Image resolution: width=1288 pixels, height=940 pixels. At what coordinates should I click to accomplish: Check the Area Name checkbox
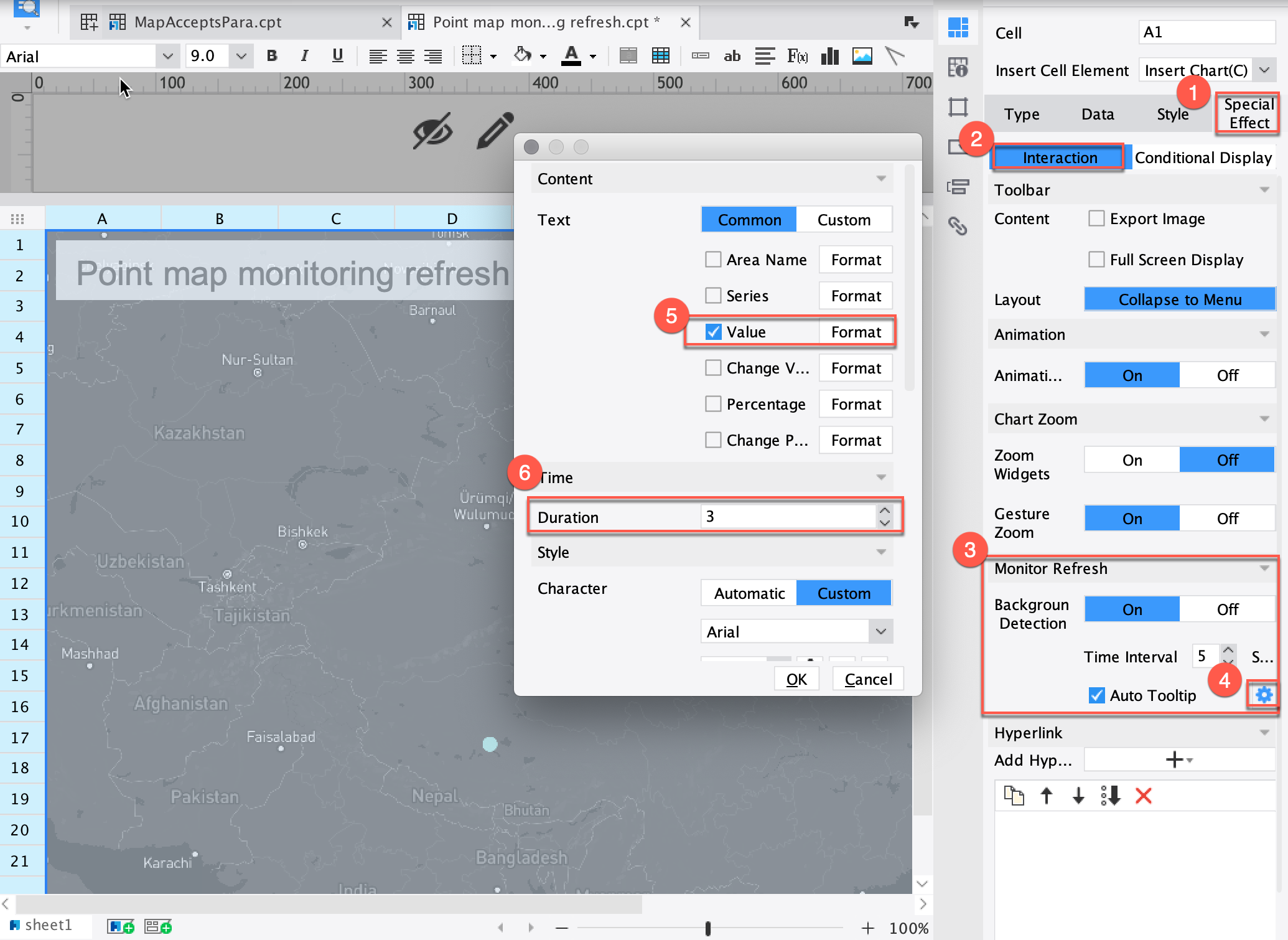[713, 260]
